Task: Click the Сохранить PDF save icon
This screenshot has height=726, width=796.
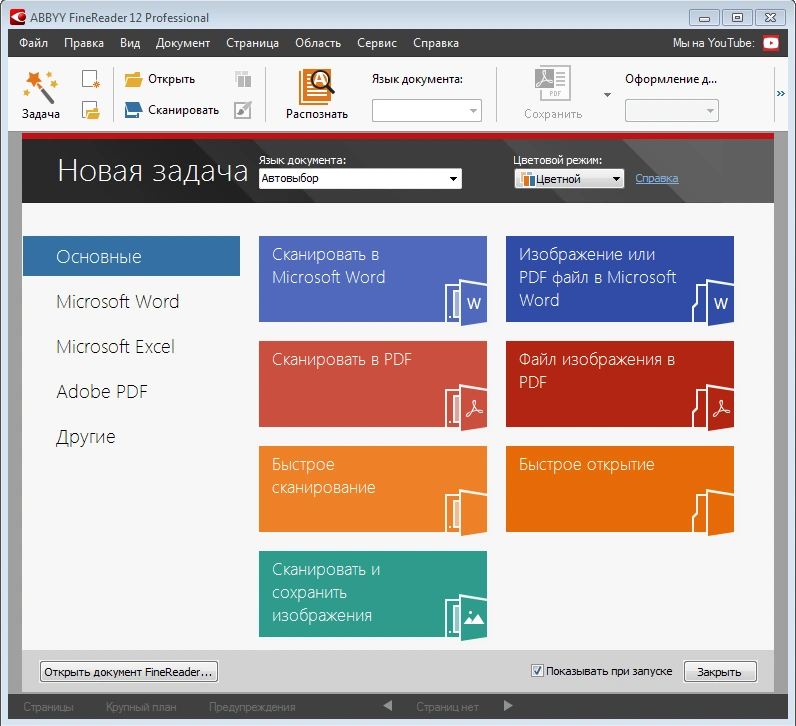Action: [553, 83]
